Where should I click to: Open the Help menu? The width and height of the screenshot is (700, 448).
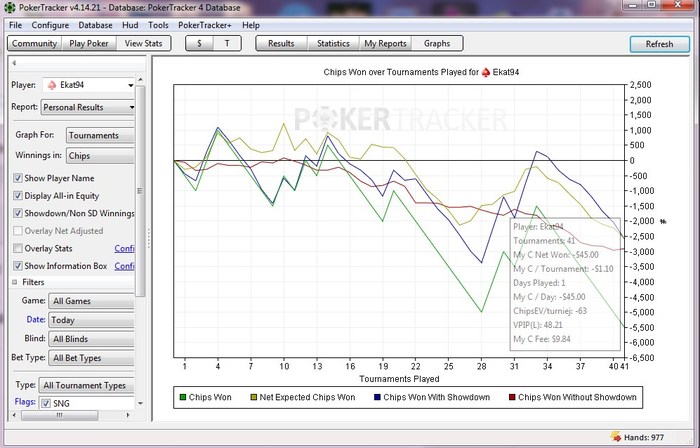click(x=250, y=25)
